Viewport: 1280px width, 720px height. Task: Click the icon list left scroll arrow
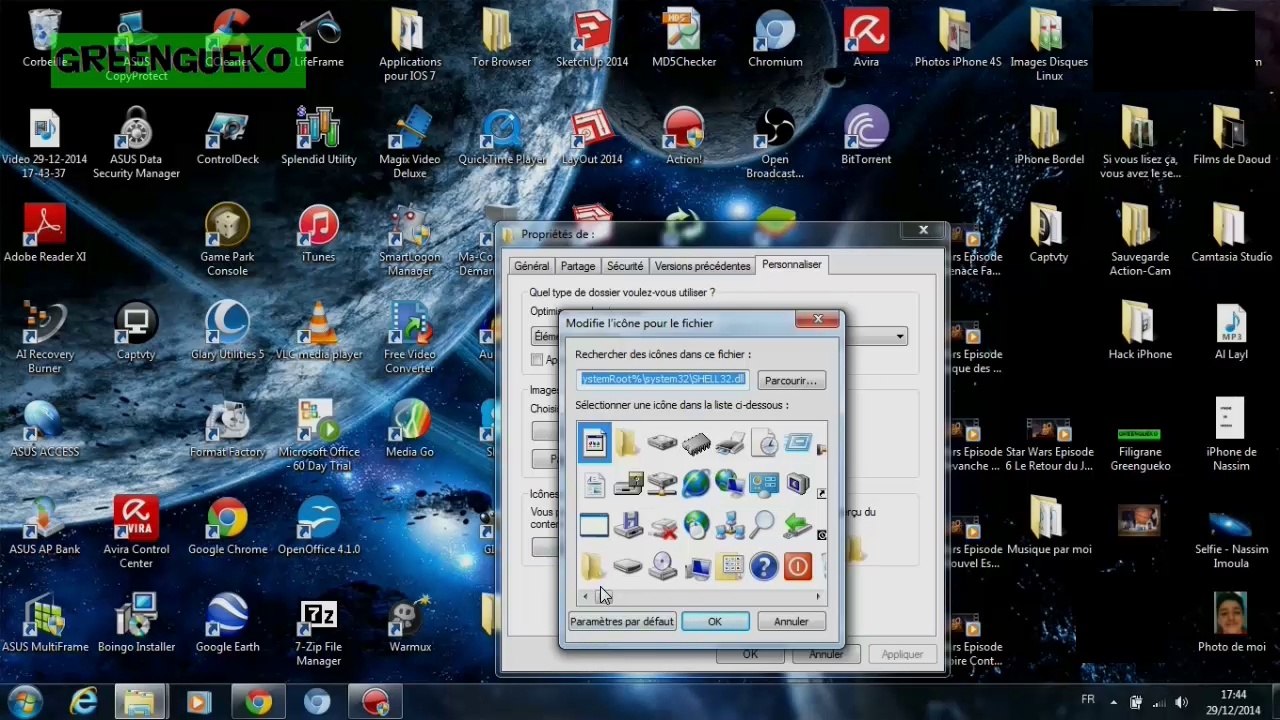(586, 597)
